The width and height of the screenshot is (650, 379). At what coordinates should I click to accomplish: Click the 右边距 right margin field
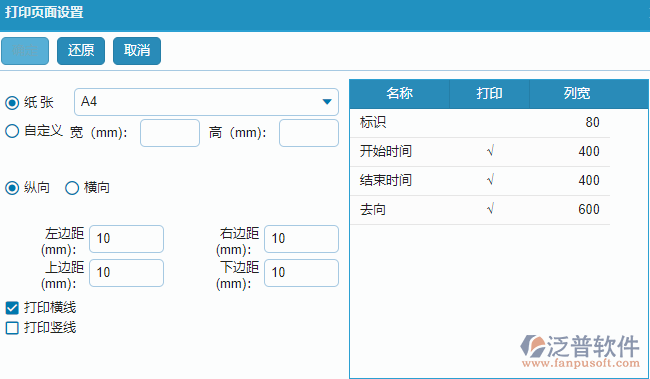301,239
